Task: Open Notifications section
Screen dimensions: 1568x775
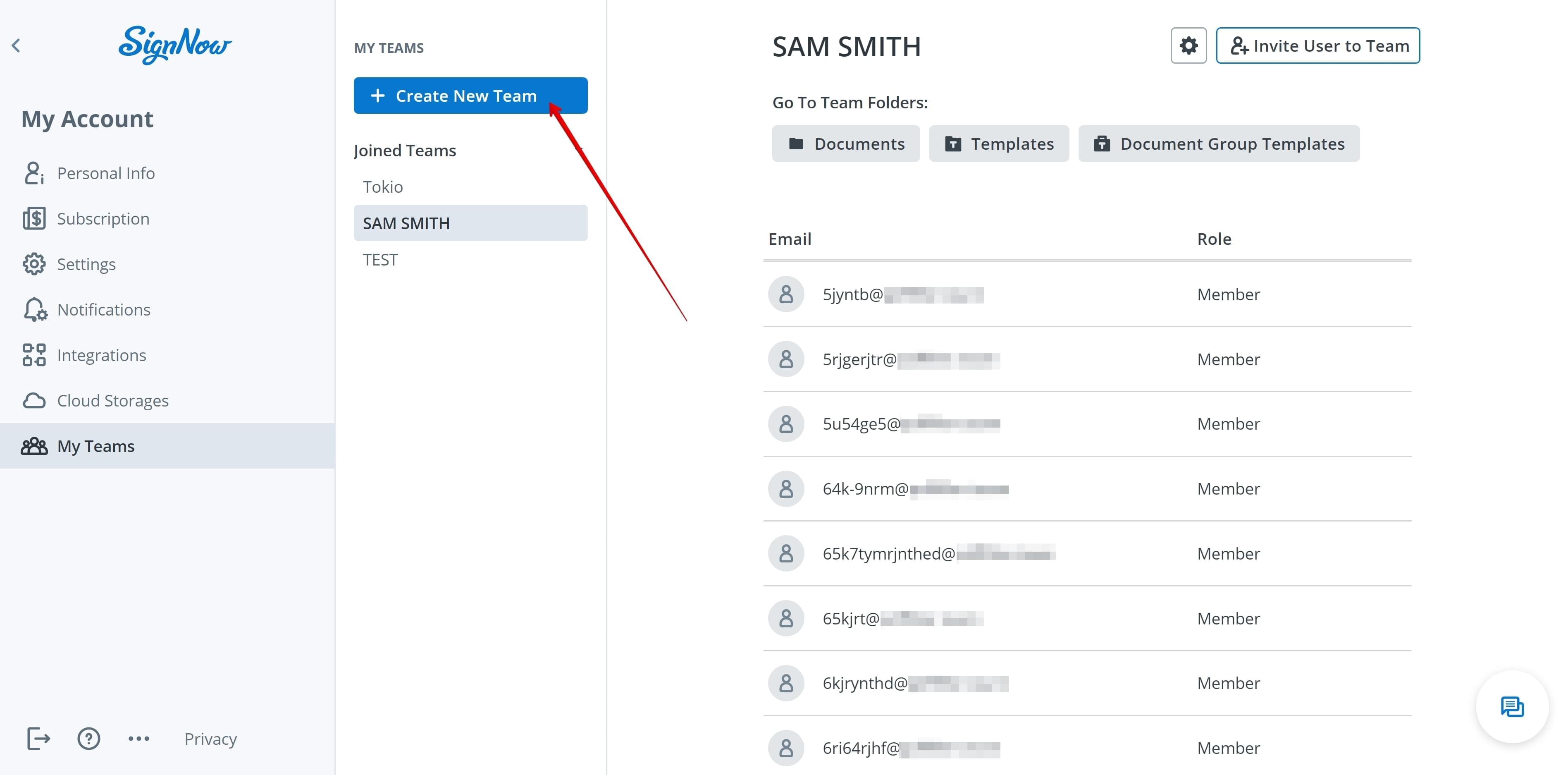Action: [x=167, y=310]
